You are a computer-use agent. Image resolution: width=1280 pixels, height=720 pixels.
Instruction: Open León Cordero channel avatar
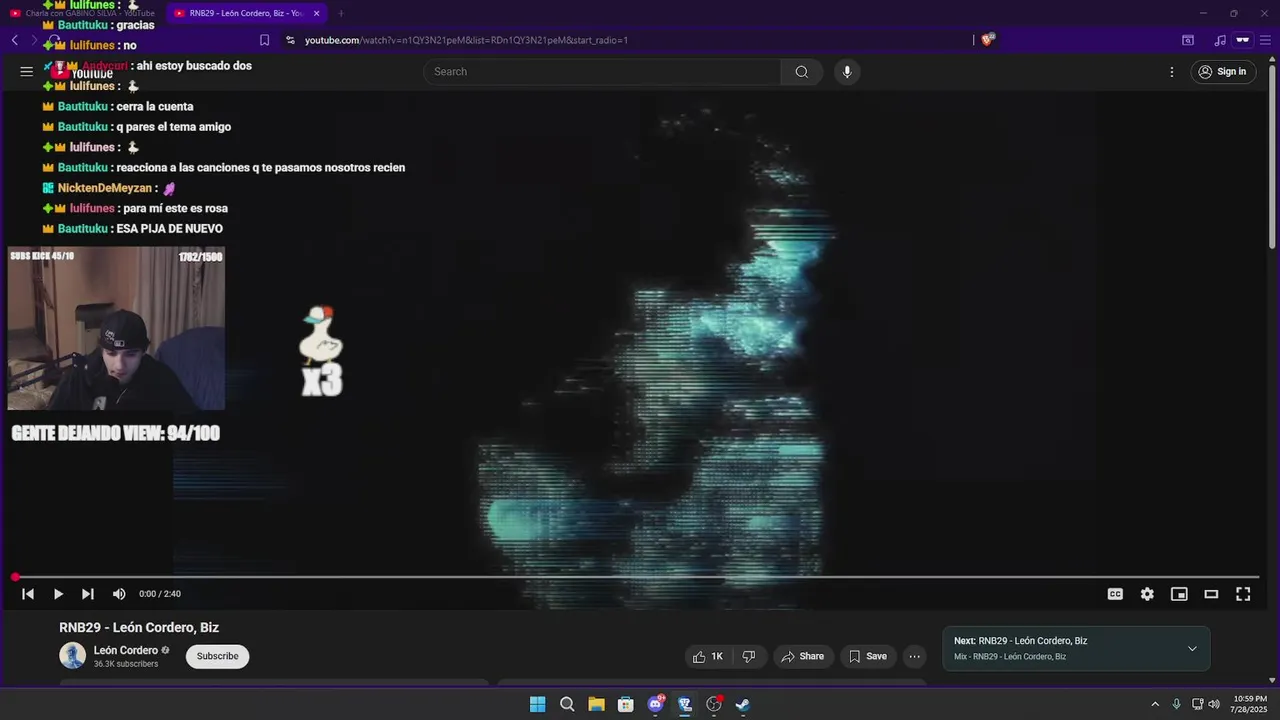tap(72, 656)
